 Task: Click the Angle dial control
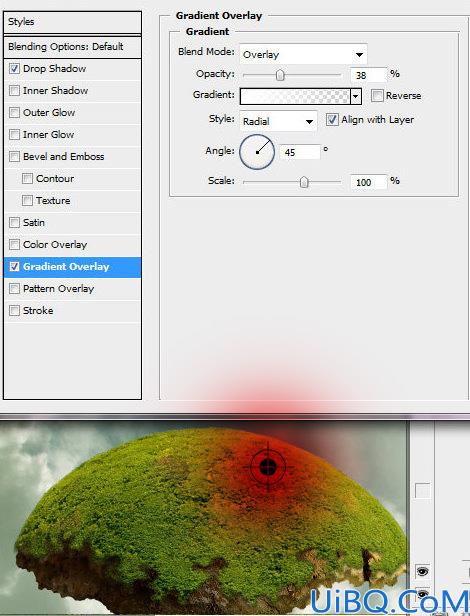pos(257,152)
